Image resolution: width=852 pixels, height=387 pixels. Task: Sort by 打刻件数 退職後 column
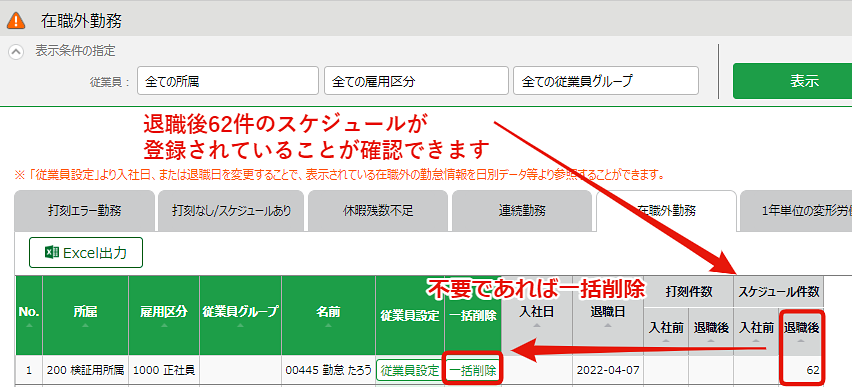[711, 332]
